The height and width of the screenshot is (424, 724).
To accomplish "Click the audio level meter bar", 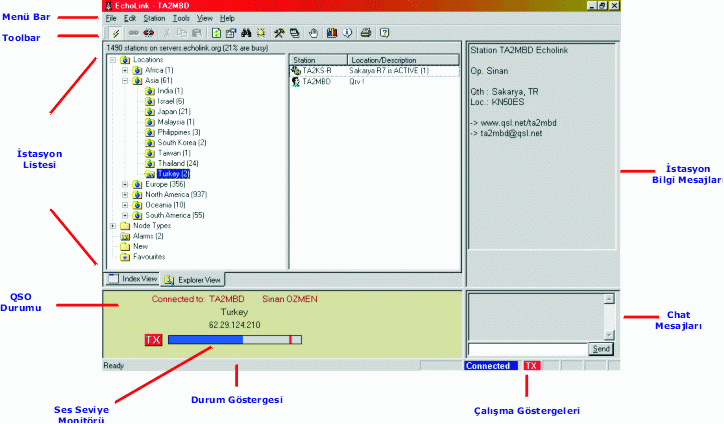I will point(235,340).
